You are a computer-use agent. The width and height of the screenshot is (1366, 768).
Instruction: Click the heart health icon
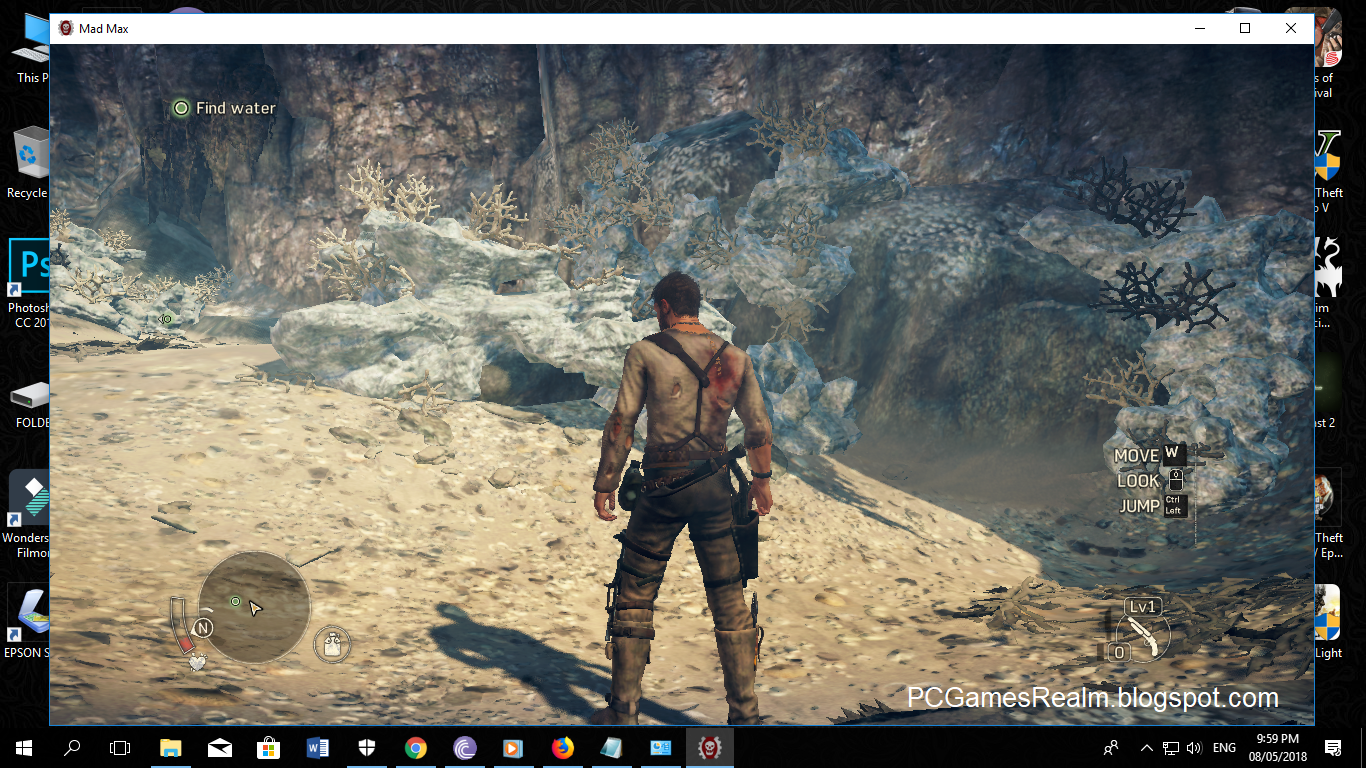198,661
